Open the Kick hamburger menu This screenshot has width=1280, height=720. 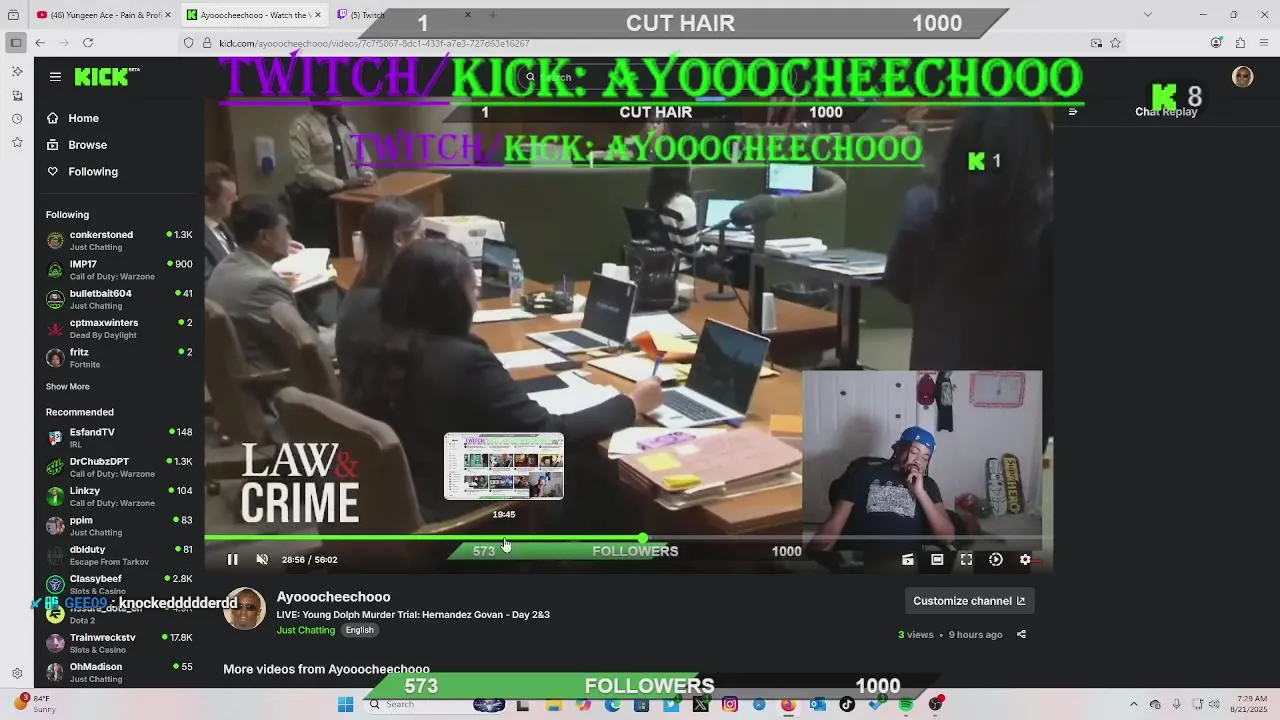tap(55, 76)
